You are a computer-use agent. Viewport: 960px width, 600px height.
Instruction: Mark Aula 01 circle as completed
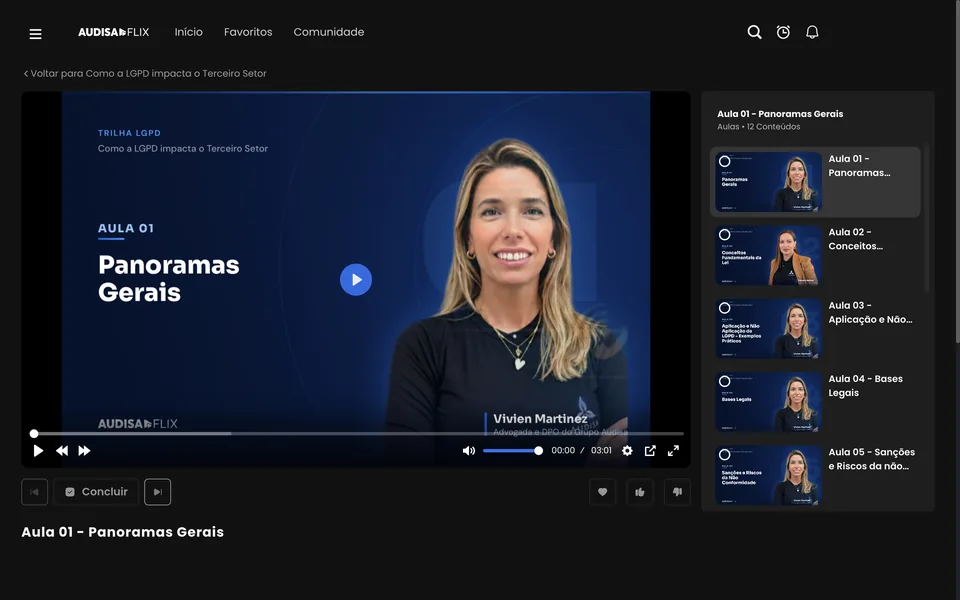(x=724, y=161)
